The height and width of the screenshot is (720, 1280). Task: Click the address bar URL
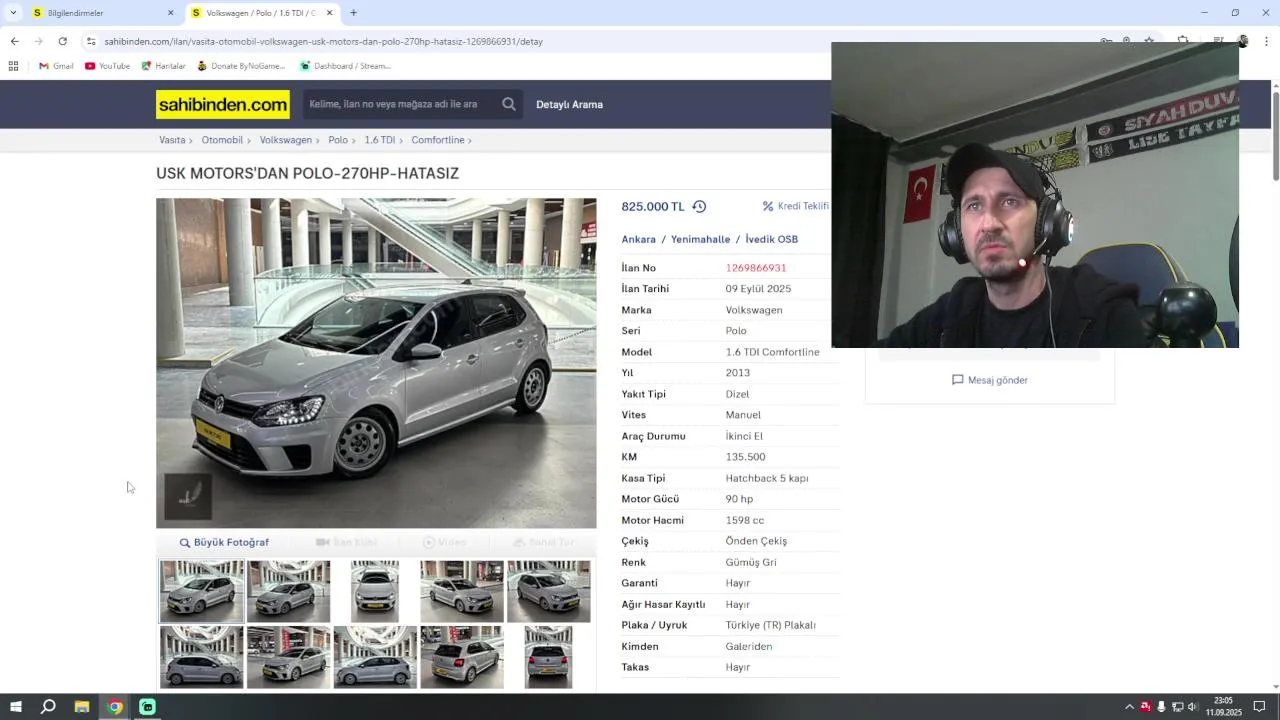click(323, 41)
